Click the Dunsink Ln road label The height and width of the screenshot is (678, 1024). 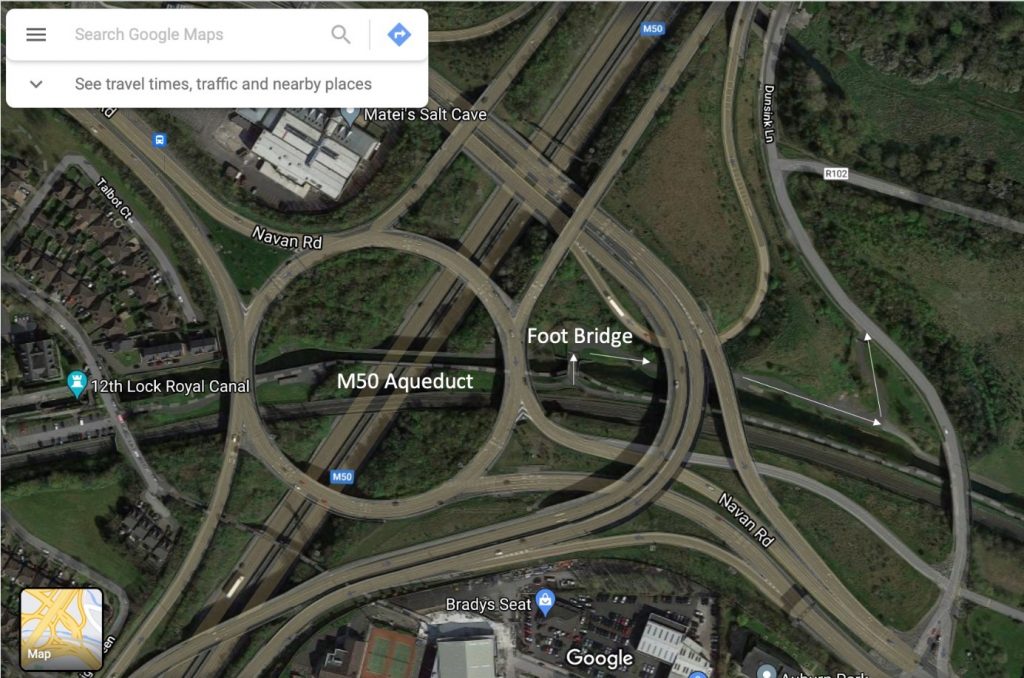769,114
